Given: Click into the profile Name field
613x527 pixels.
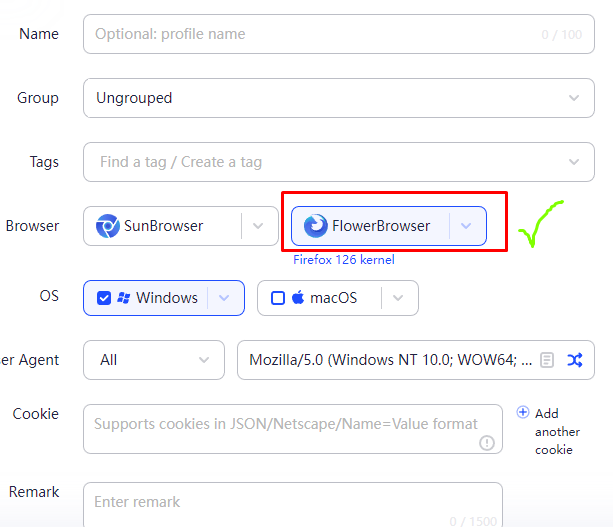Looking at the screenshot, I should click(x=310, y=34).
